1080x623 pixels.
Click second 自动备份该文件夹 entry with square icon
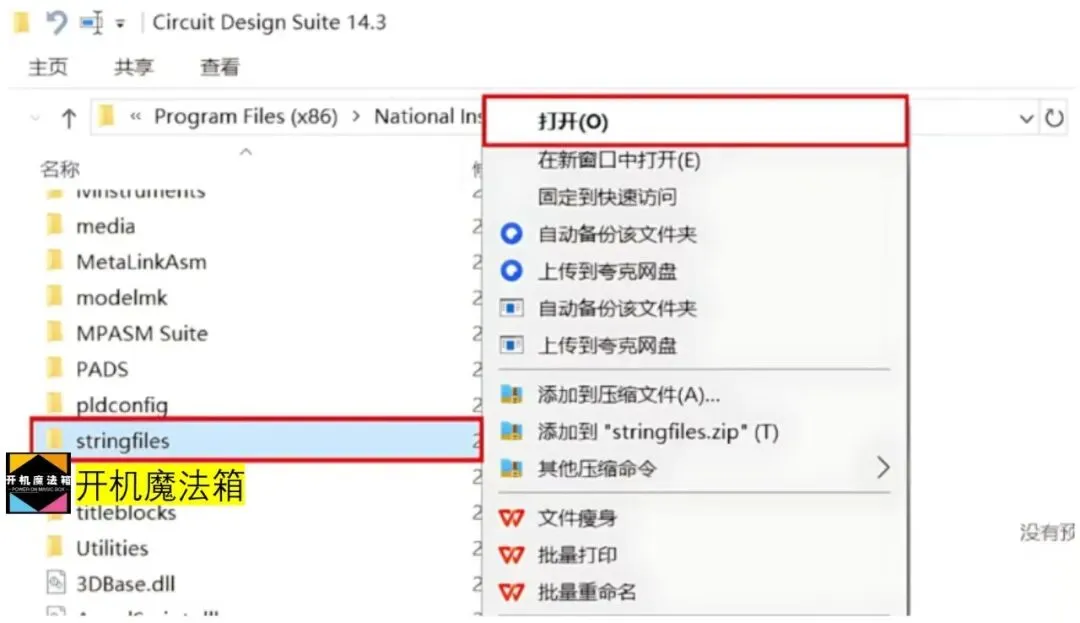tap(695, 308)
